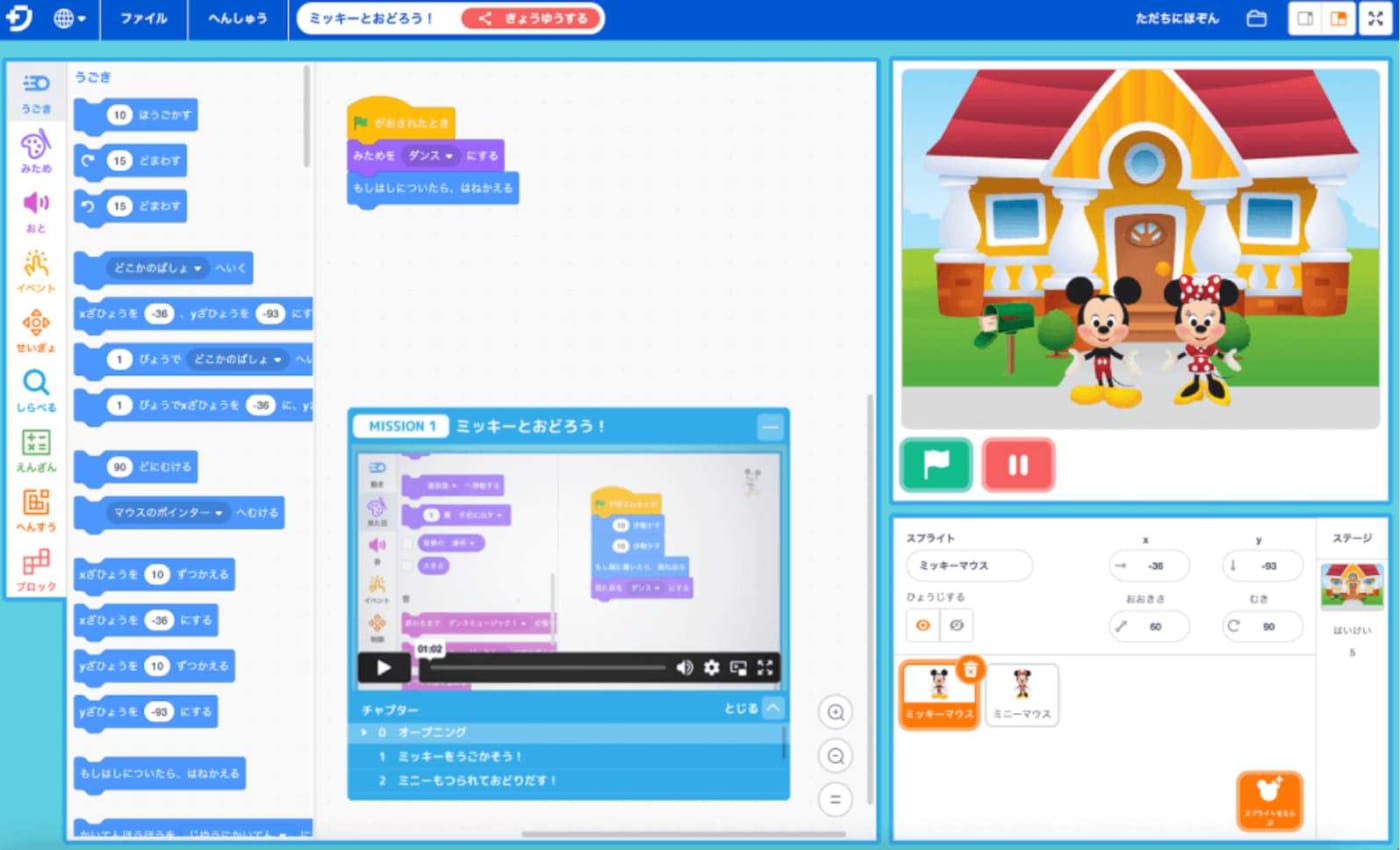The image size is (1400, 850).
Task: Open the おと (Sound) block category
Action: pyautogui.click(x=36, y=211)
